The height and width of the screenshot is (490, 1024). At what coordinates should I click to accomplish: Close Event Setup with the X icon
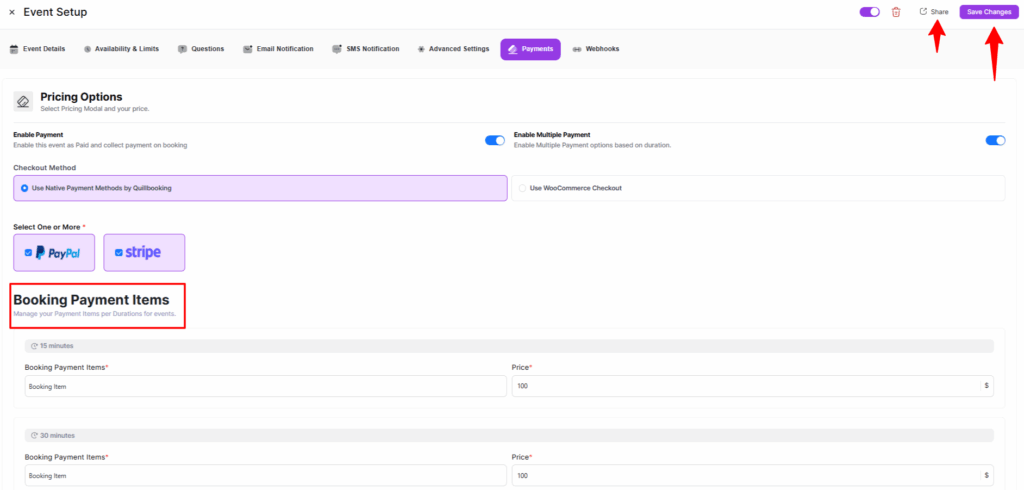tap(12, 12)
